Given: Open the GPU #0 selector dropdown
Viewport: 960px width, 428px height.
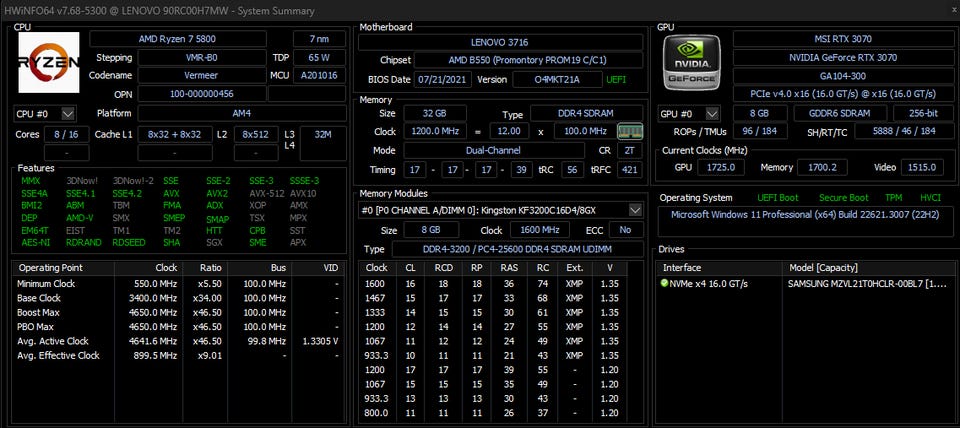Looking at the screenshot, I should coord(689,114).
